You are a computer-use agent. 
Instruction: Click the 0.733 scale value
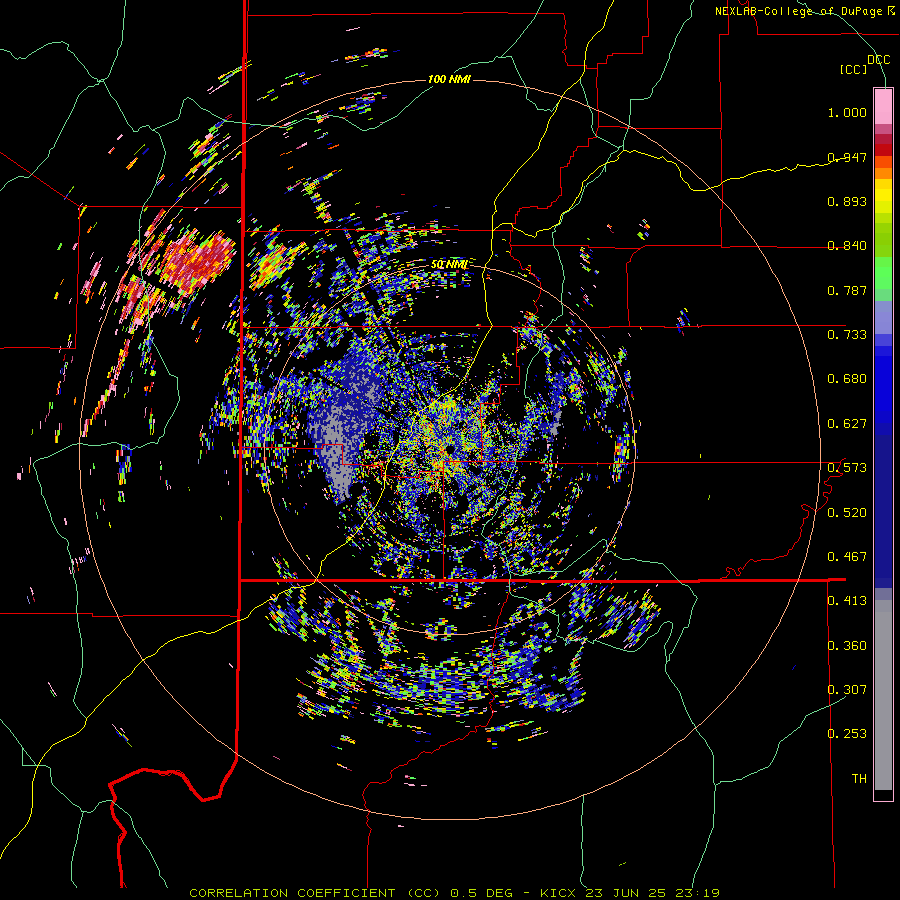tap(847, 335)
